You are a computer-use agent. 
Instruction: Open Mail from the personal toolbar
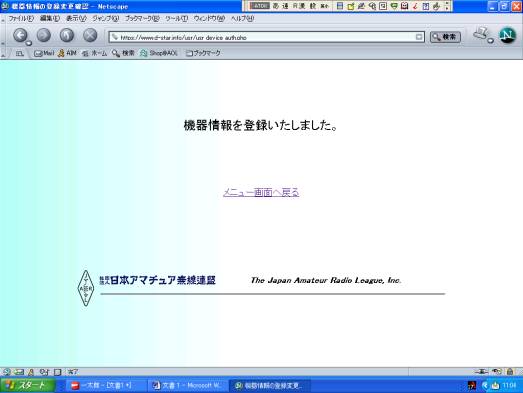pyautogui.click(x=44, y=53)
